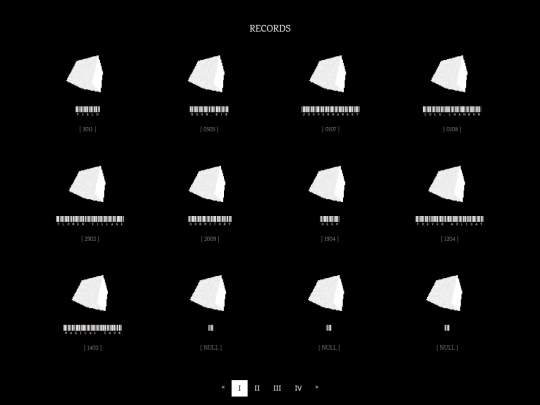Open the cube for record 1402

[x=90, y=293]
